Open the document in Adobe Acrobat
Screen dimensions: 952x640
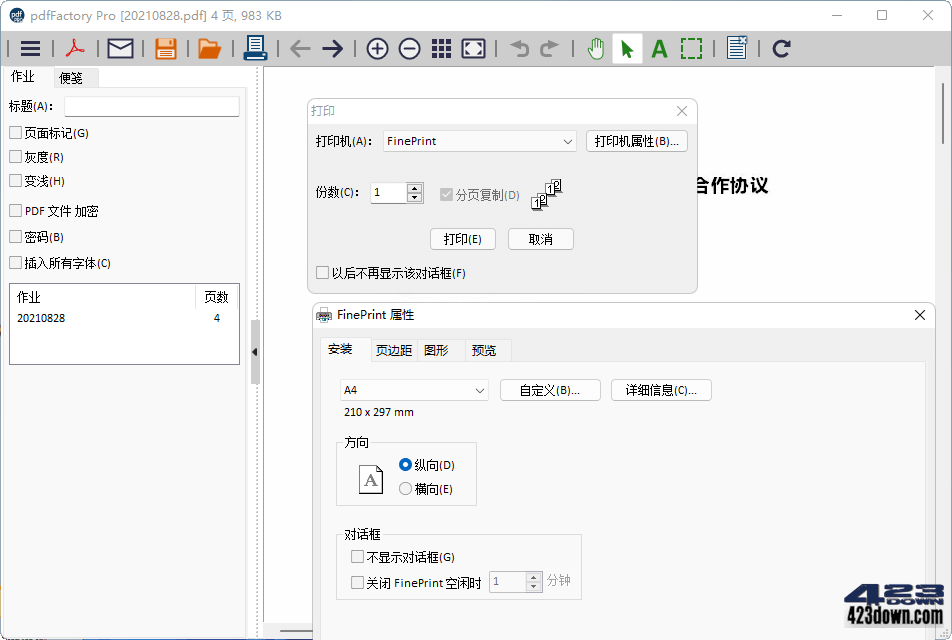click(74, 48)
